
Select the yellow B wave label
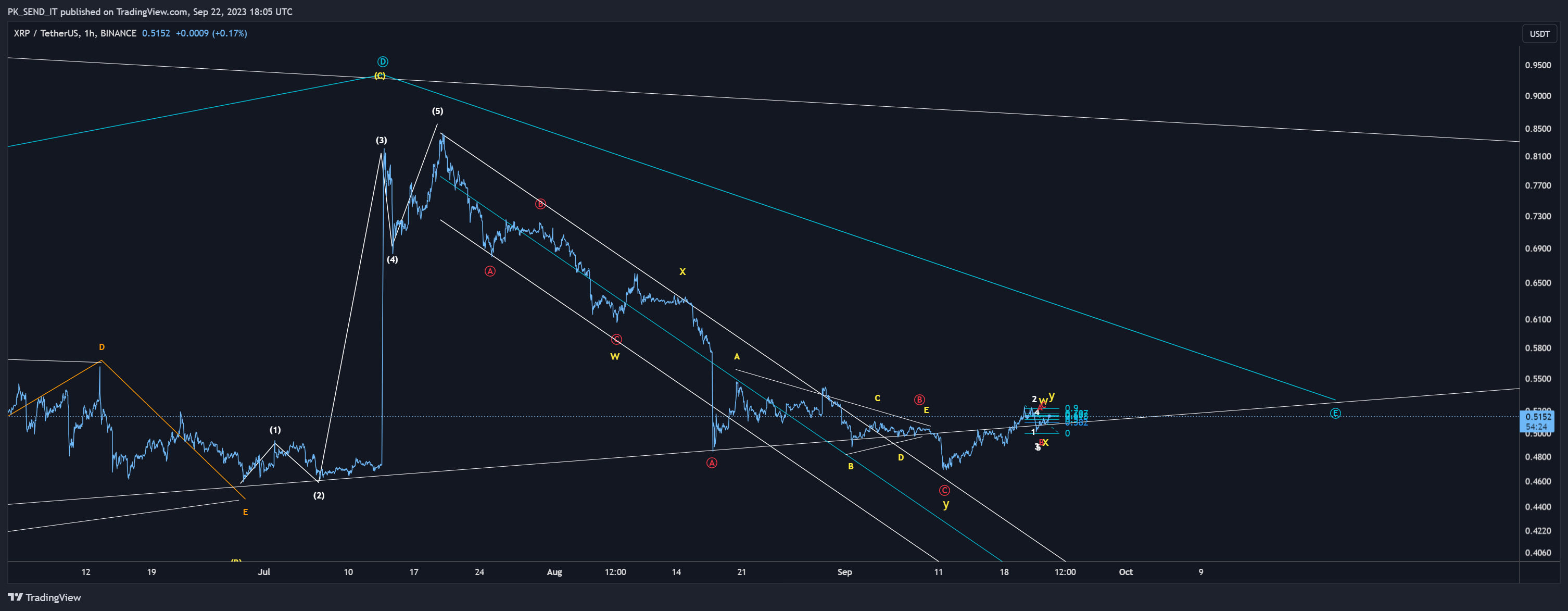[850, 467]
